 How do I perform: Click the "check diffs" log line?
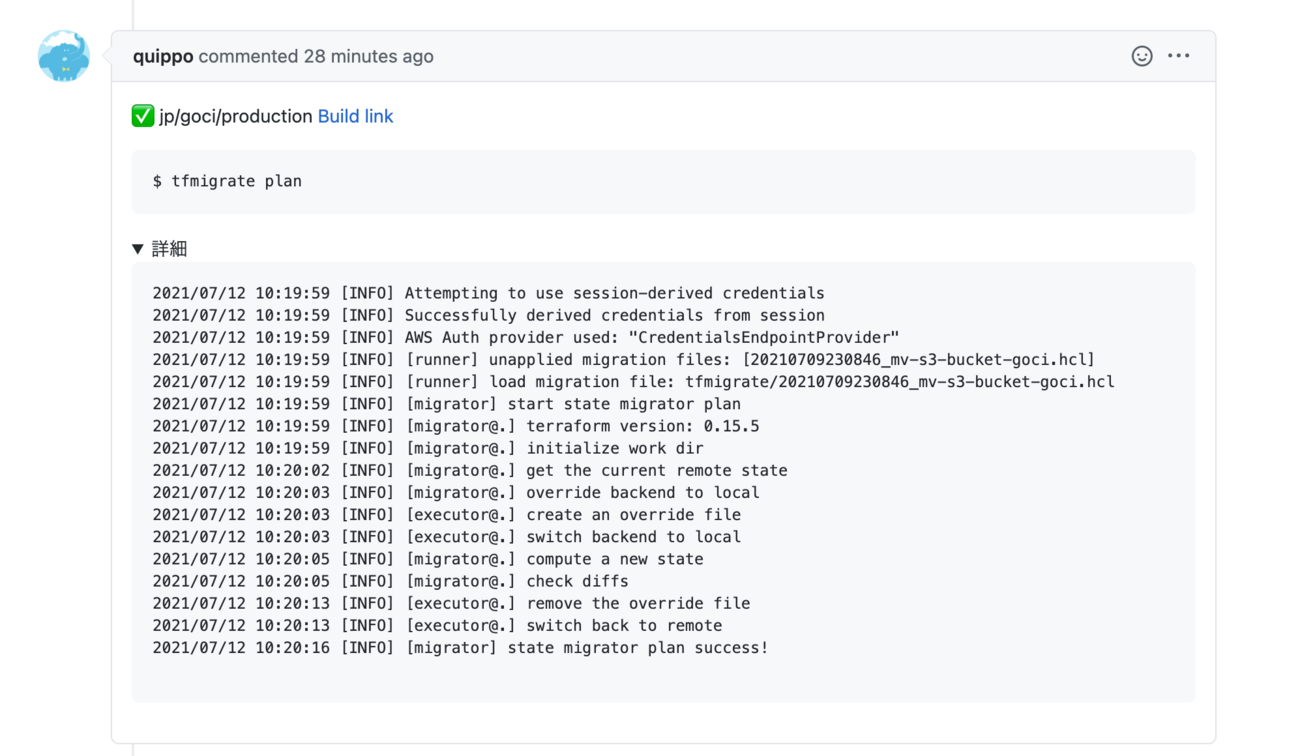(390, 581)
